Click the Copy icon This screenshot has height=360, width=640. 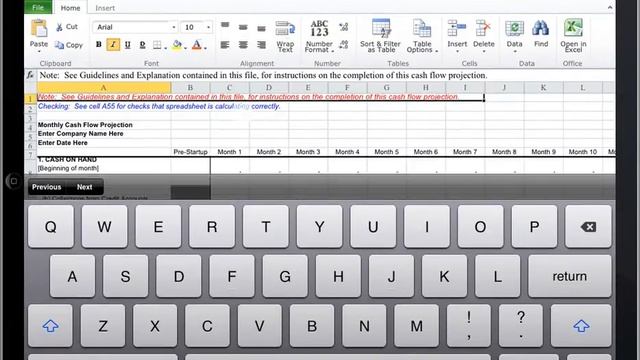click(60, 45)
